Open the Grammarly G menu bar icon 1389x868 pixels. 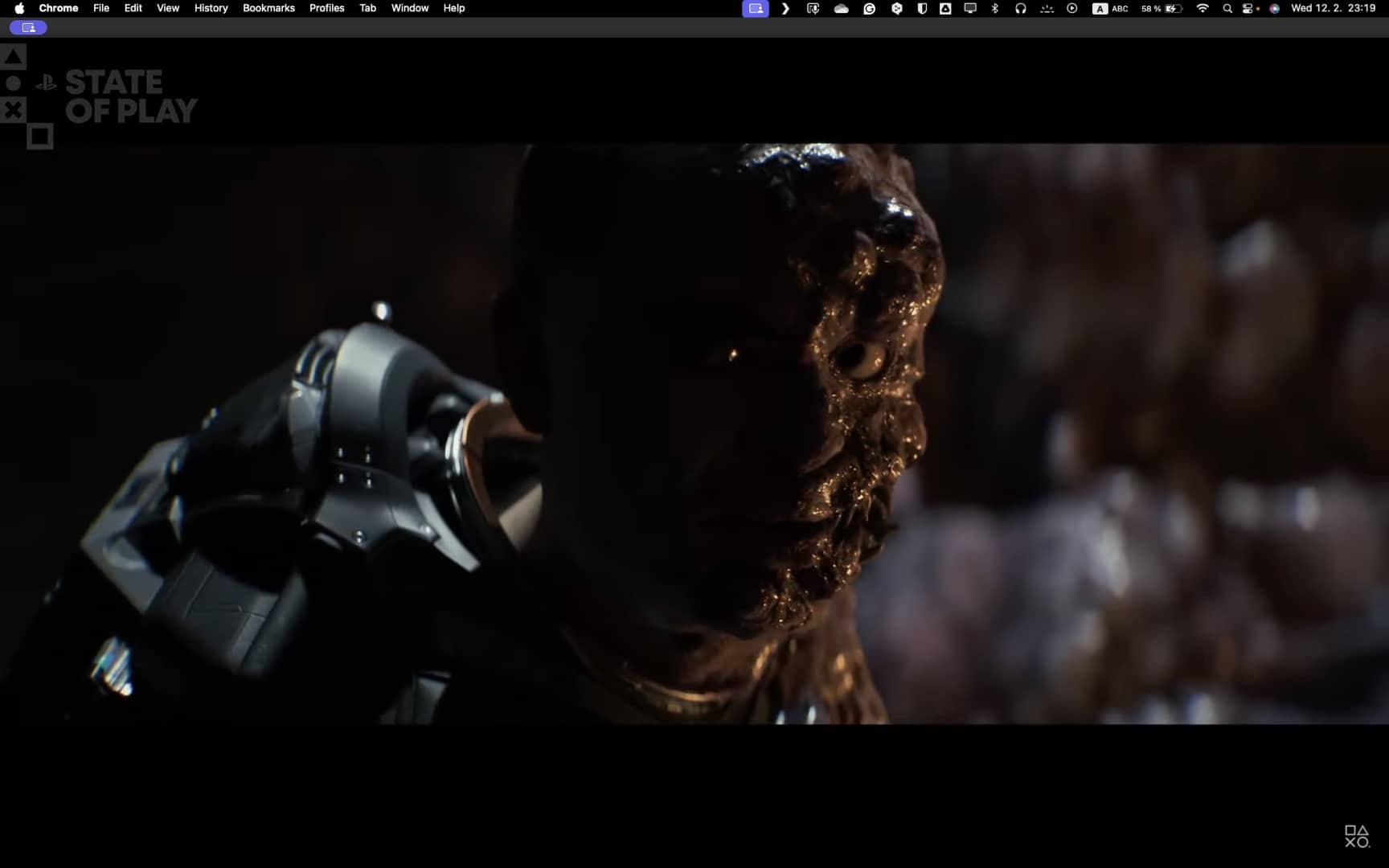[x=870, y=8]
